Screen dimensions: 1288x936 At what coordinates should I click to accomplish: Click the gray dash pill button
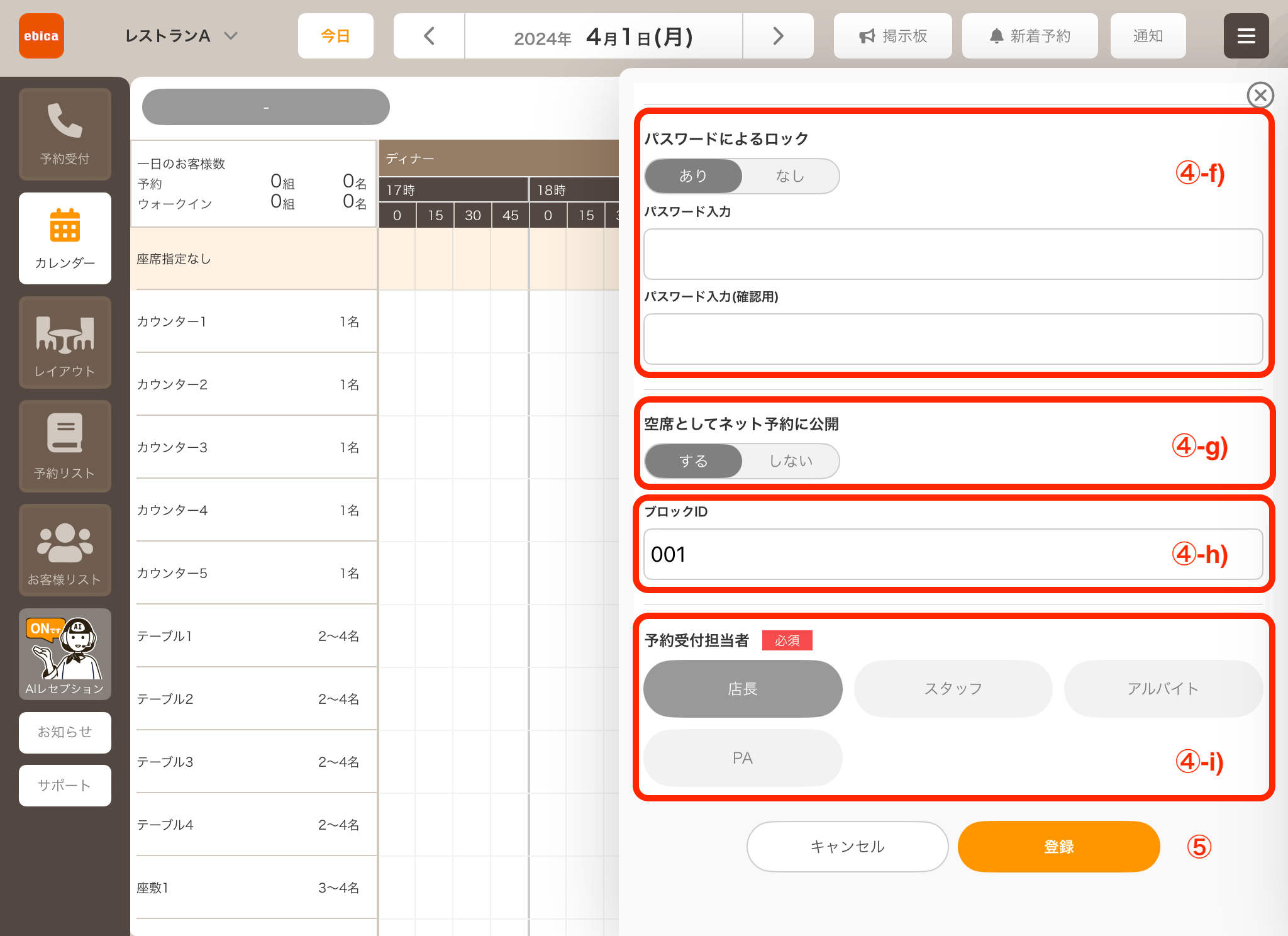pyautogui.click(x=266, y=107)
